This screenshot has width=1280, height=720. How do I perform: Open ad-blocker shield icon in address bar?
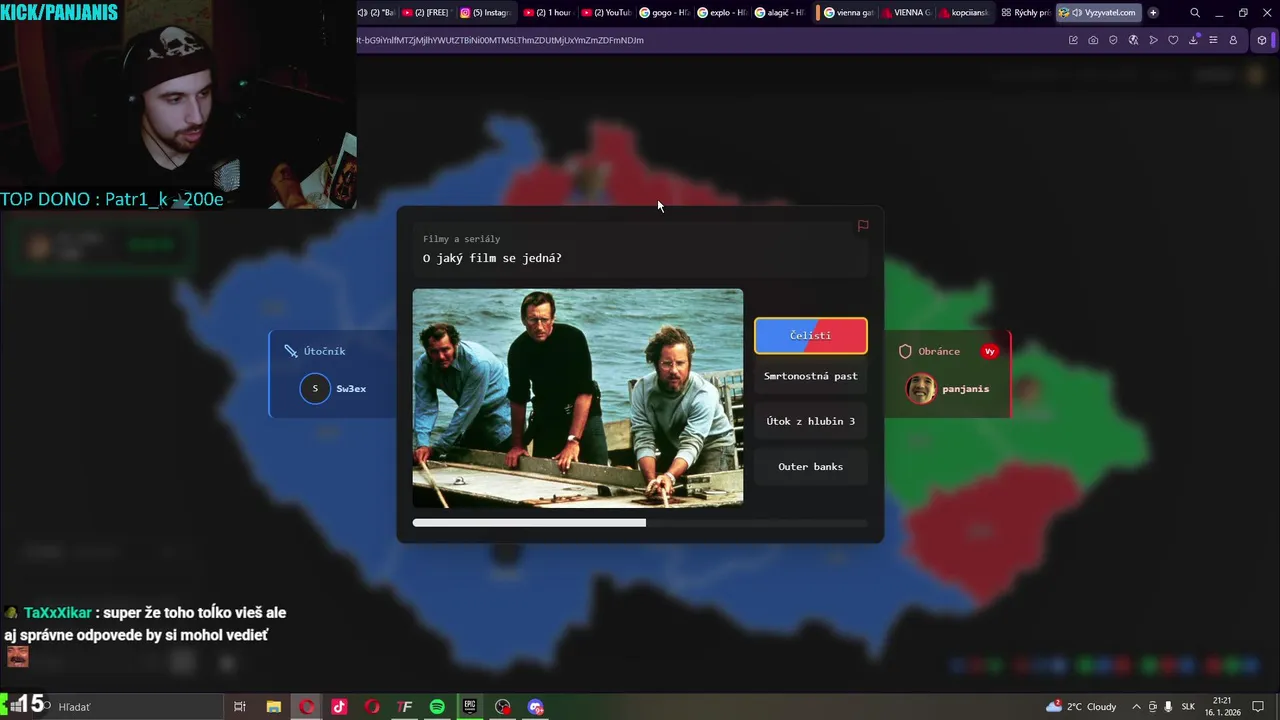pyautogui.click(x=1113, y=40)
